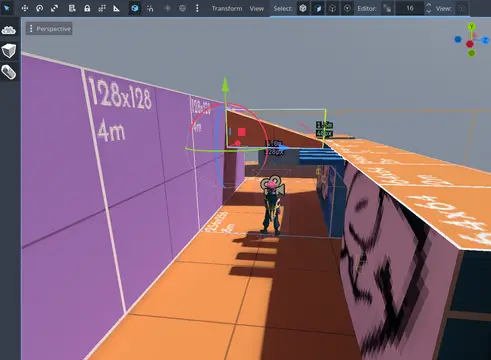This screenshot has width=491, height=360.
Task: Click the red center circle on view gizmo
Action: pyautogui.click(x=470, y=44)
